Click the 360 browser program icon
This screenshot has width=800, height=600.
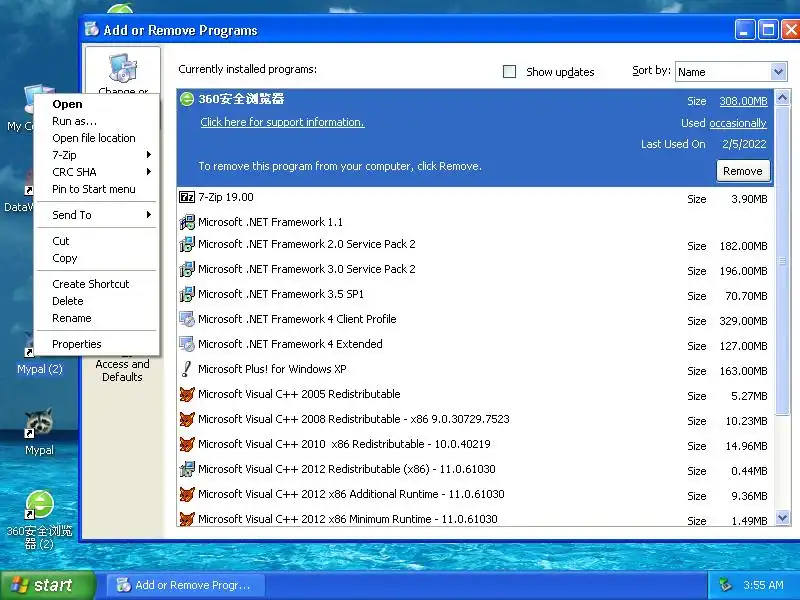(x=187, y=99)
